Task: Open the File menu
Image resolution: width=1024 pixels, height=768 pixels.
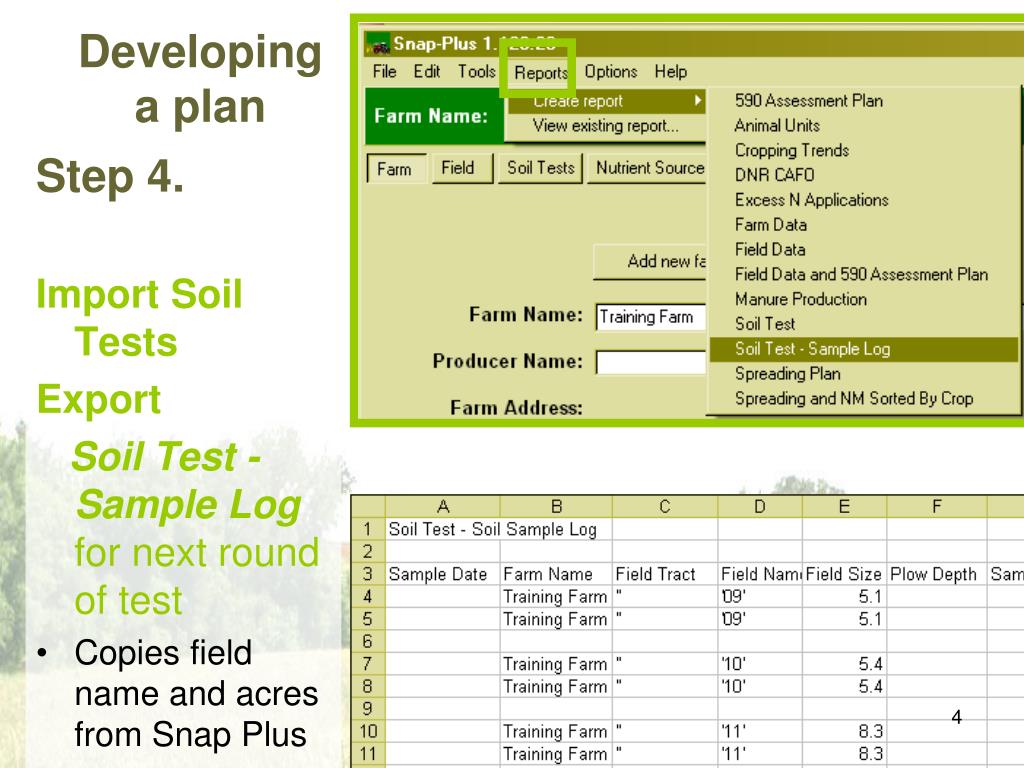Action: 385,72
